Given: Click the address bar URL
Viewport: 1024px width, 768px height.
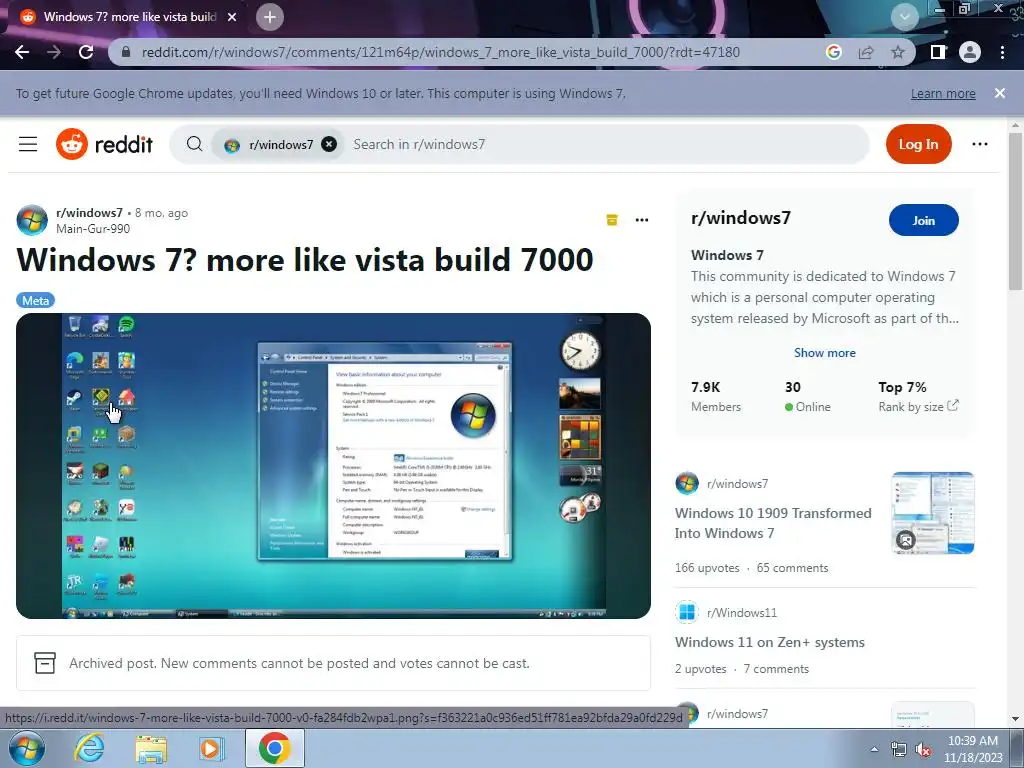Looking at the screenshot, I should (x=440, y=52).
